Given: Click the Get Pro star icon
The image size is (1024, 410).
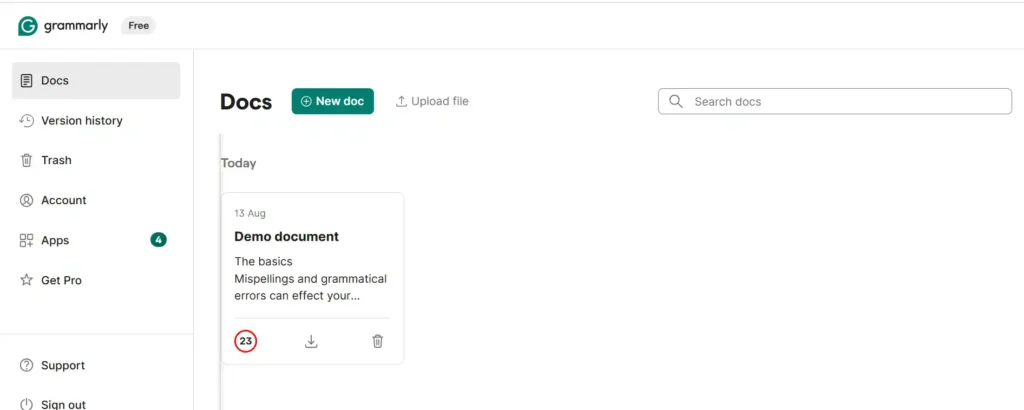Looking at the screenshot, I should [26, 280].
